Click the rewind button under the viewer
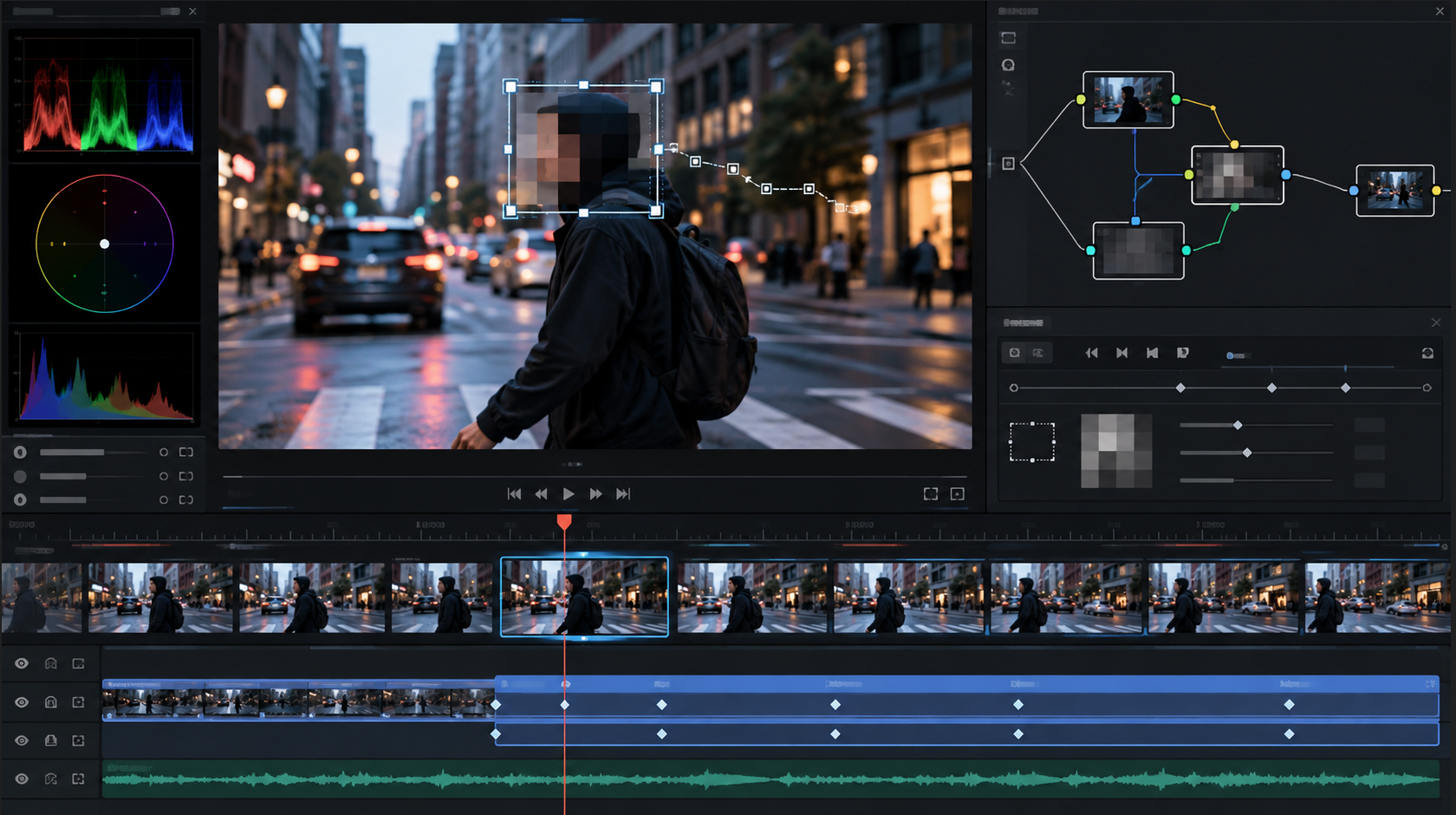Viewport: 1456px width, 815px height. pos(541,494)
